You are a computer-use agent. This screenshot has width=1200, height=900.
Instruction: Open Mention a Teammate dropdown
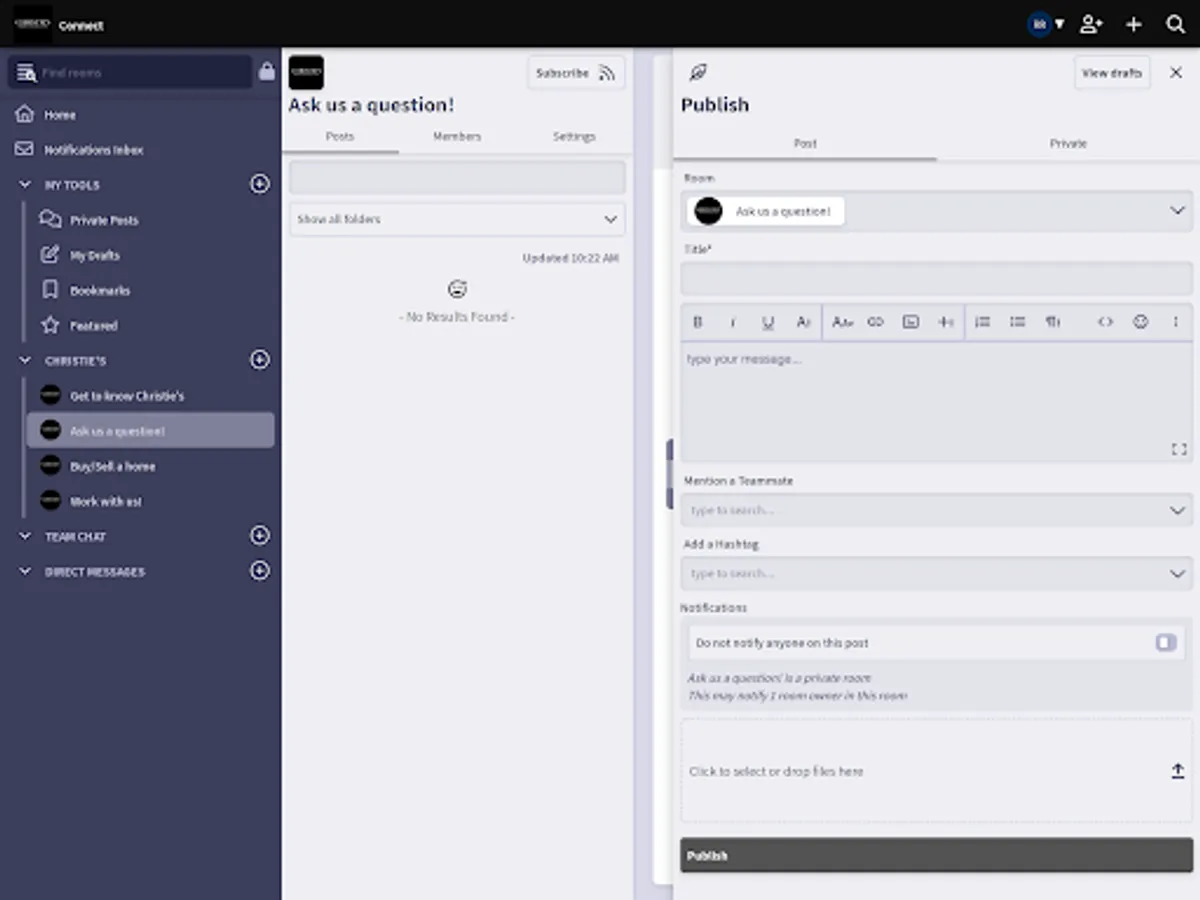937,510
